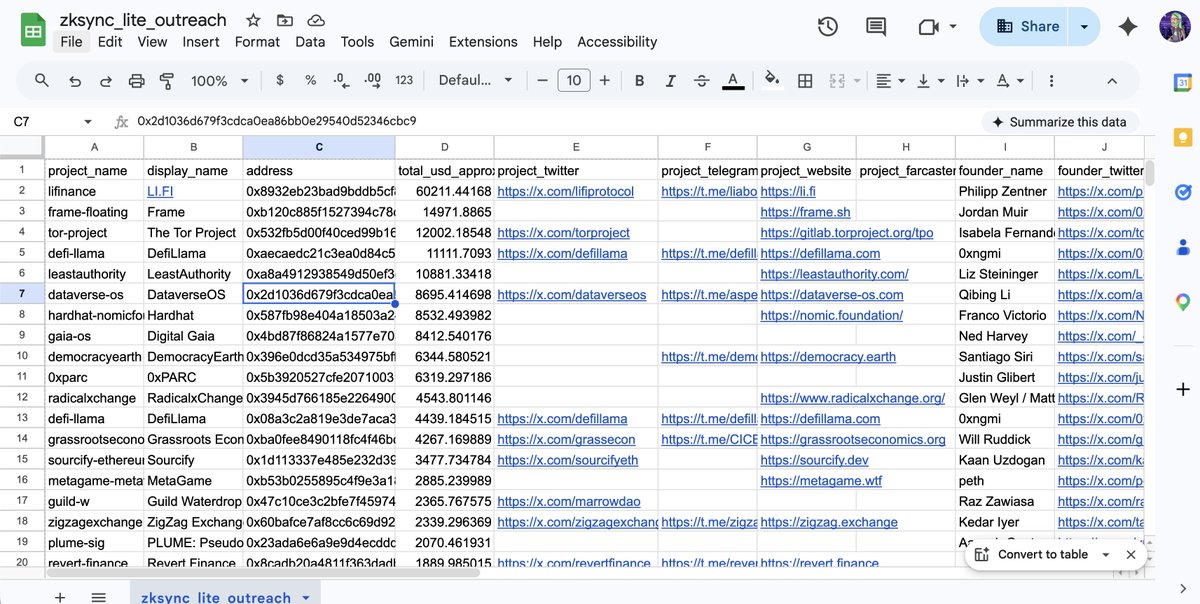Open the Google Sheets home icon
The width and height of the screenshot is (1200, 604).
(x=33, y=29)
